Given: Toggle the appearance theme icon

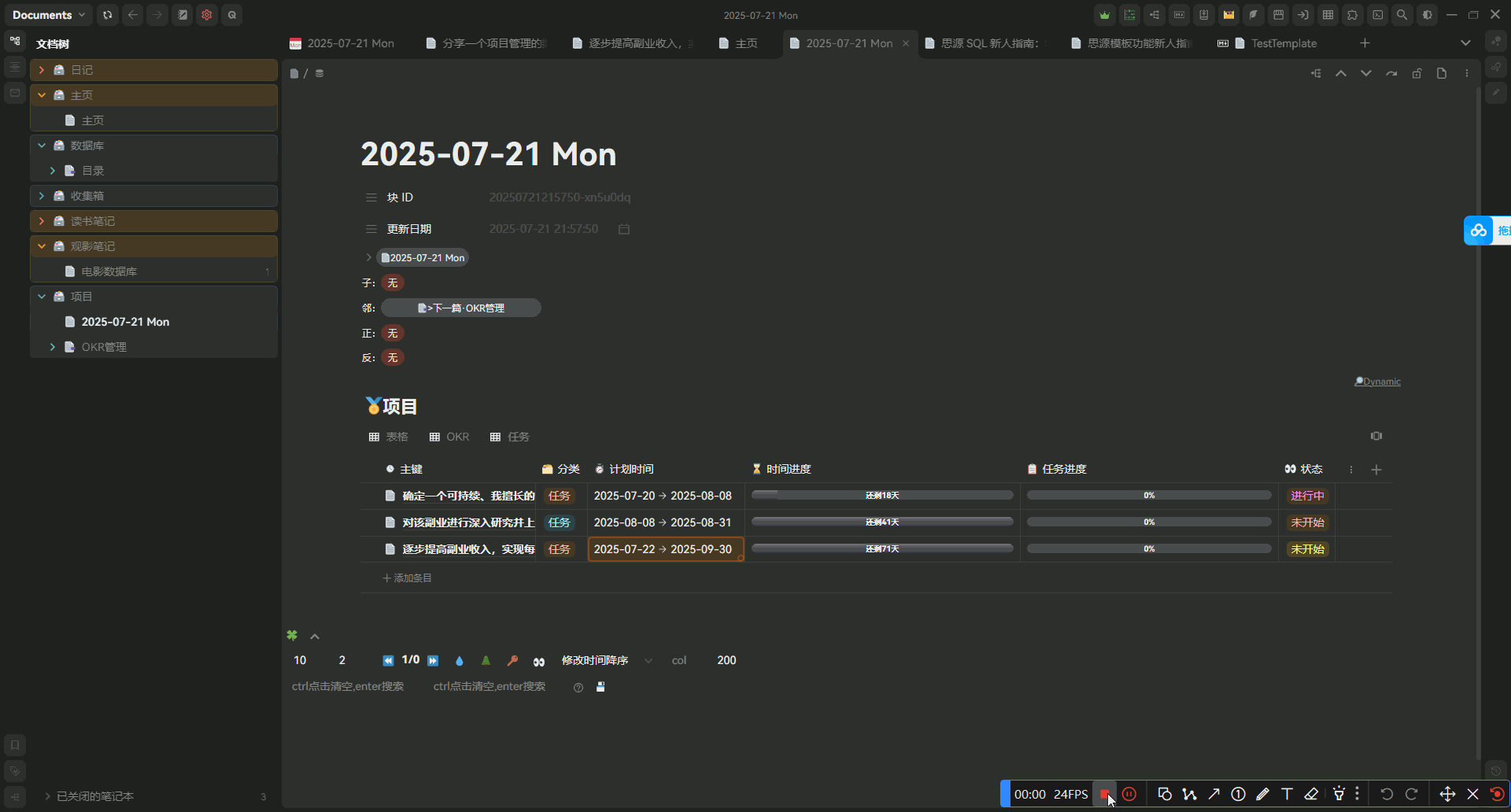Looking at the screenshot, I should (1427, 15).
